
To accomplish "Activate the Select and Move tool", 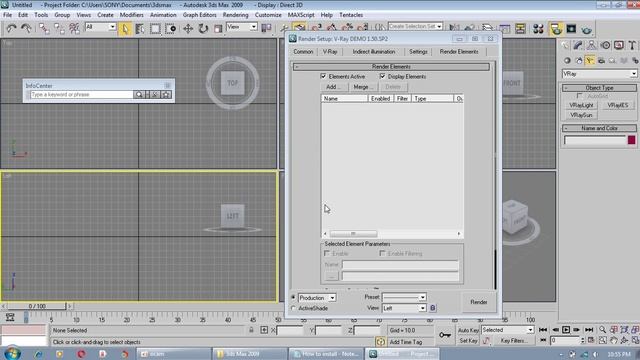I will pyautogui.click(x=188, y=29).
